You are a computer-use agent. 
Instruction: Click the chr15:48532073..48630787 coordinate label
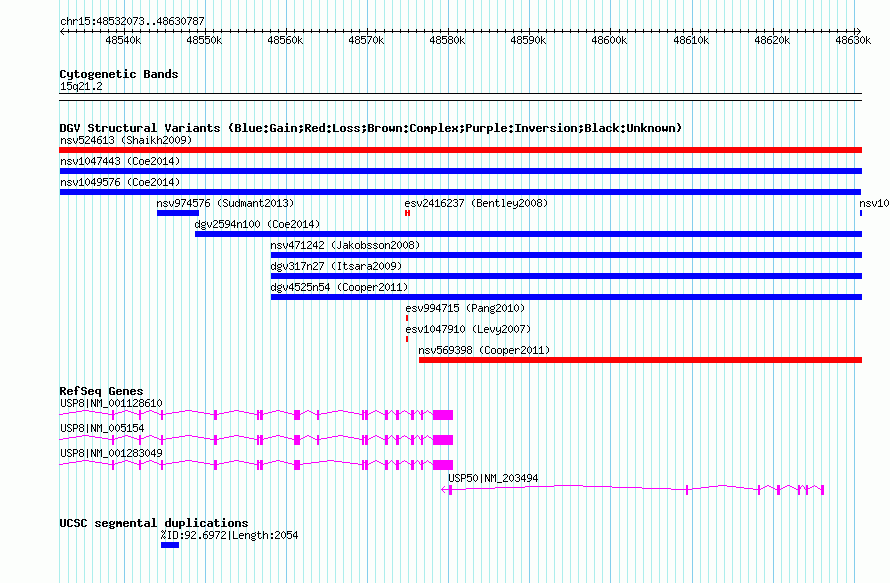pos(132,21)
